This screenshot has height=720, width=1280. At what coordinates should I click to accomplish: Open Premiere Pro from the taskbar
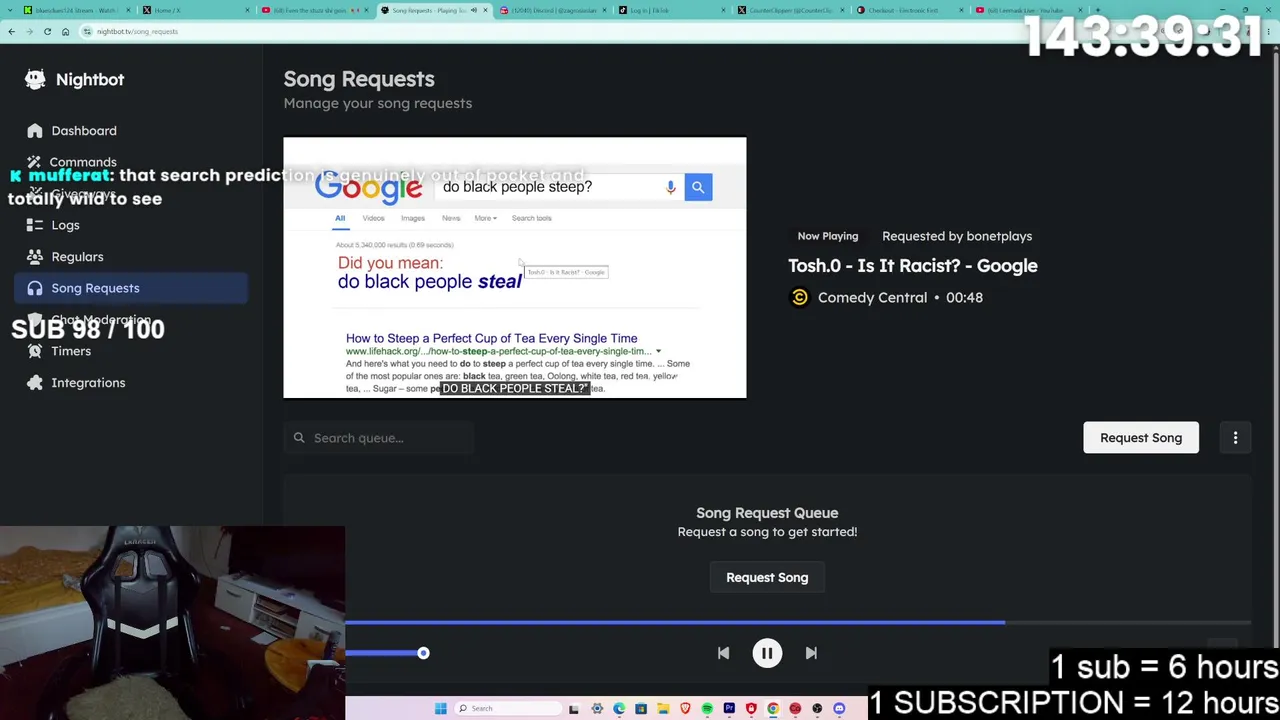[729, 709]
